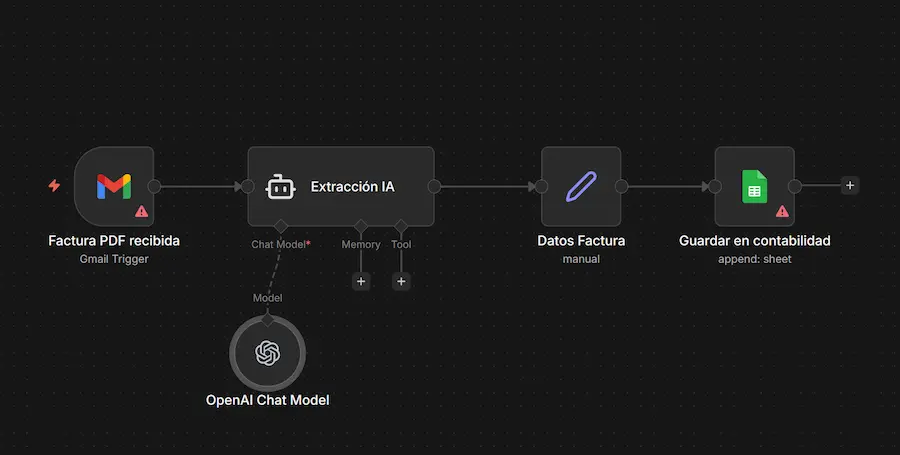Select the Factura PDF recibida label
900x455 pixels.
pos(114,241)
